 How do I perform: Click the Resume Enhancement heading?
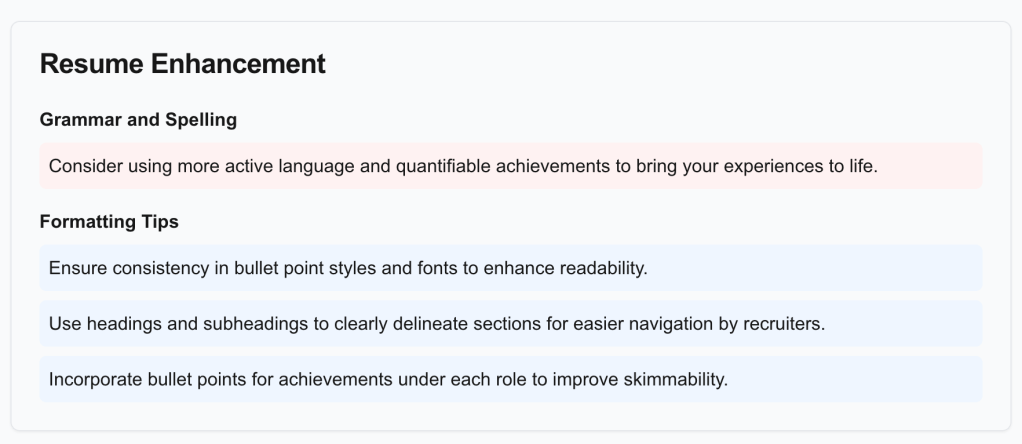click(183, 64)
